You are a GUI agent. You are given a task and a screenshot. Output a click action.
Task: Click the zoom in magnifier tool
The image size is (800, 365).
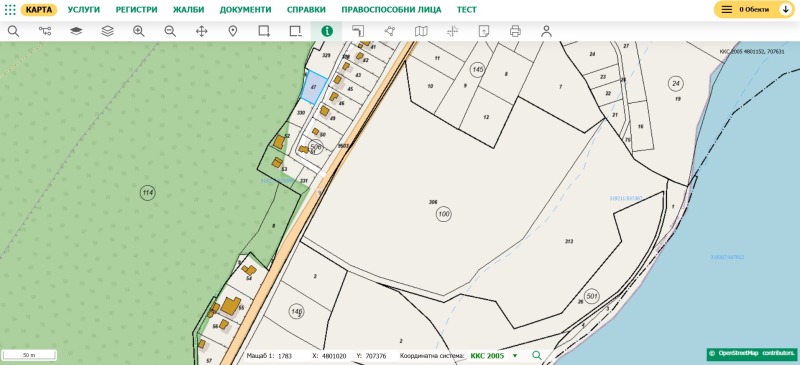click(139, 31)
